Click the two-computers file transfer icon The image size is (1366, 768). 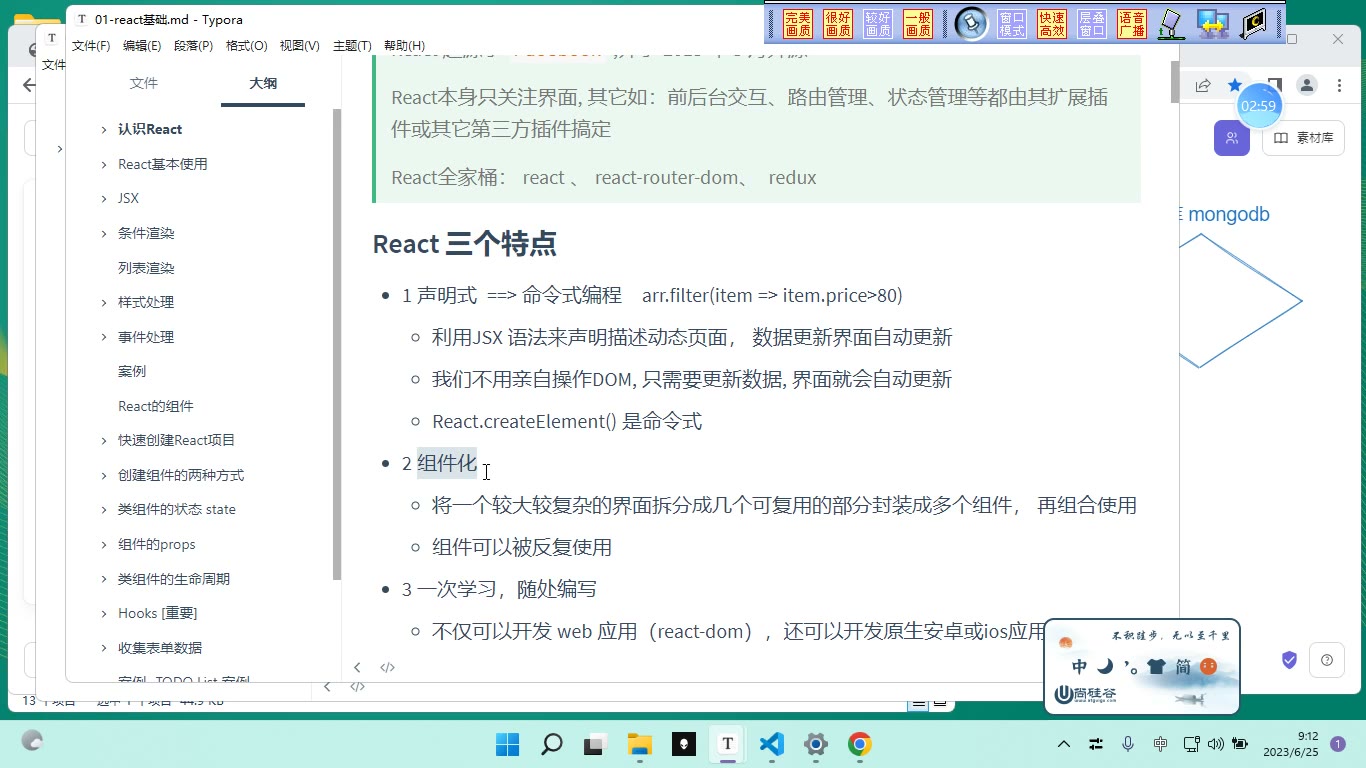[1212, 23]
